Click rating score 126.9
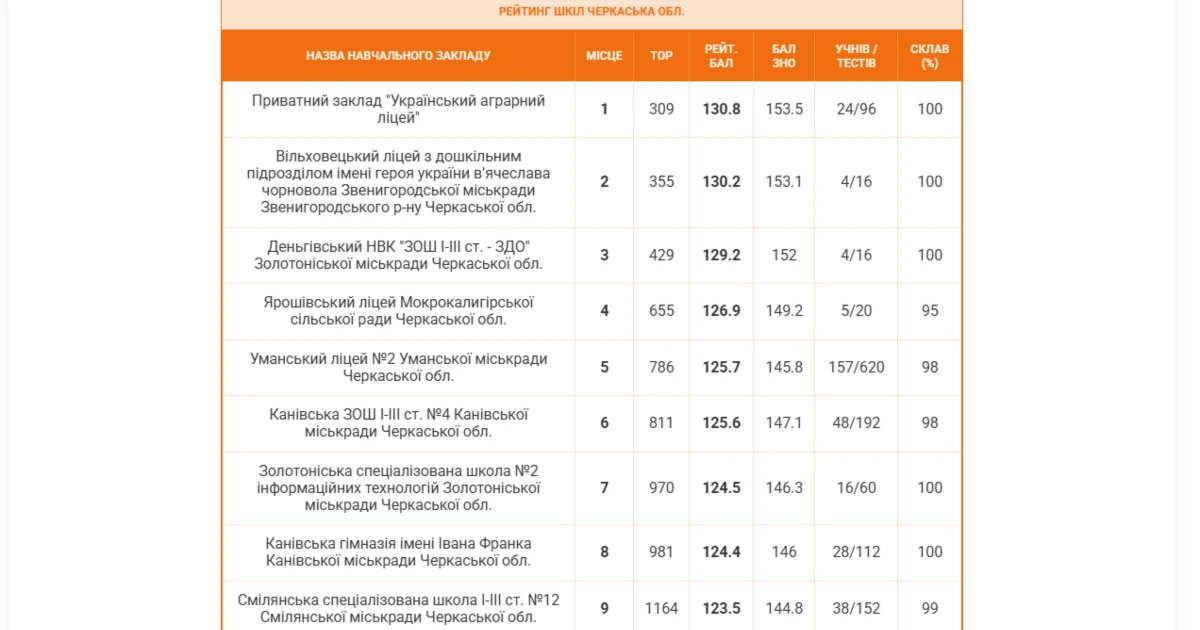1200x630 pixels. tap(721, 311)
